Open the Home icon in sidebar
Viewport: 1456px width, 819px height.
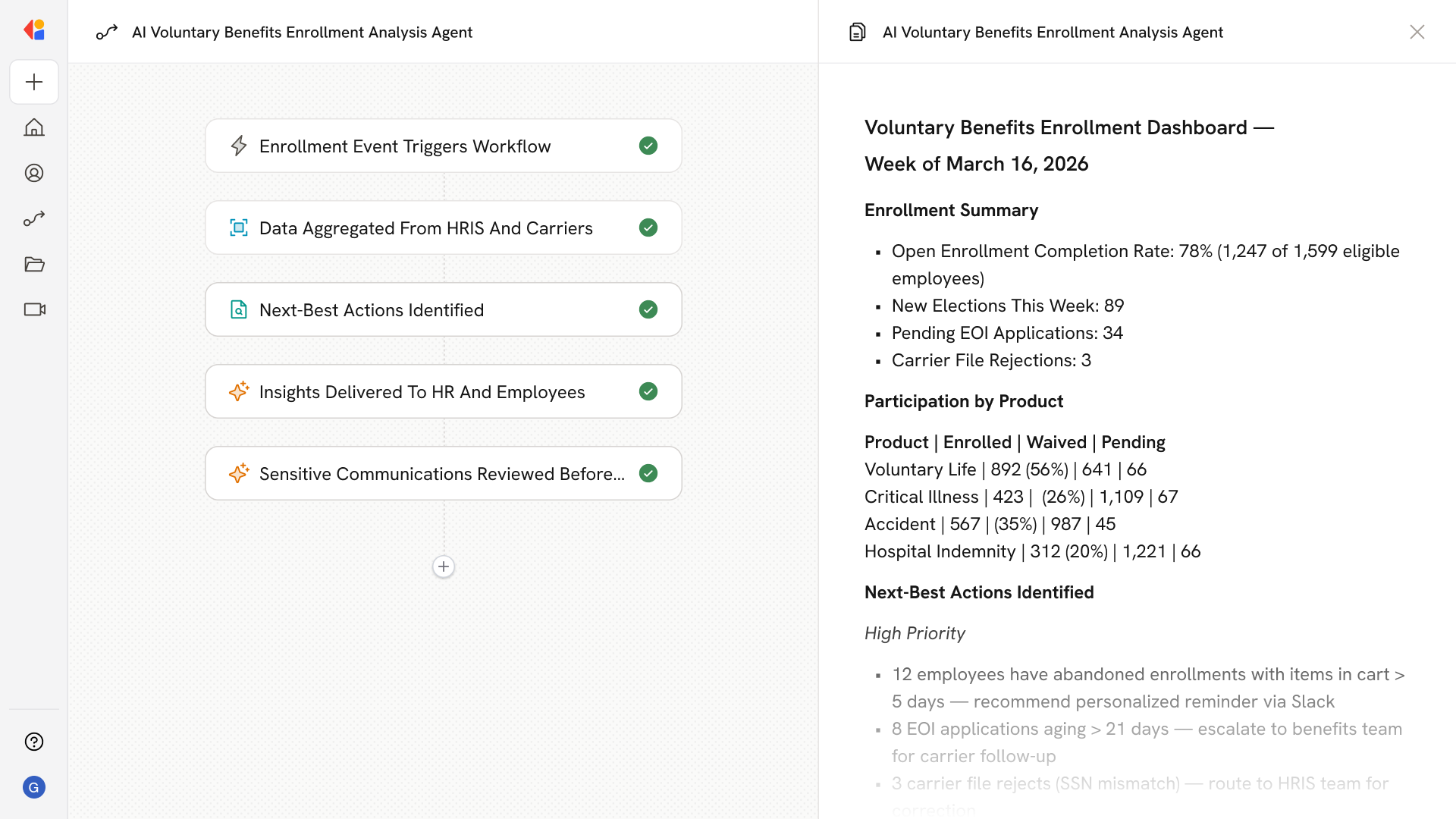click(34, 127)
